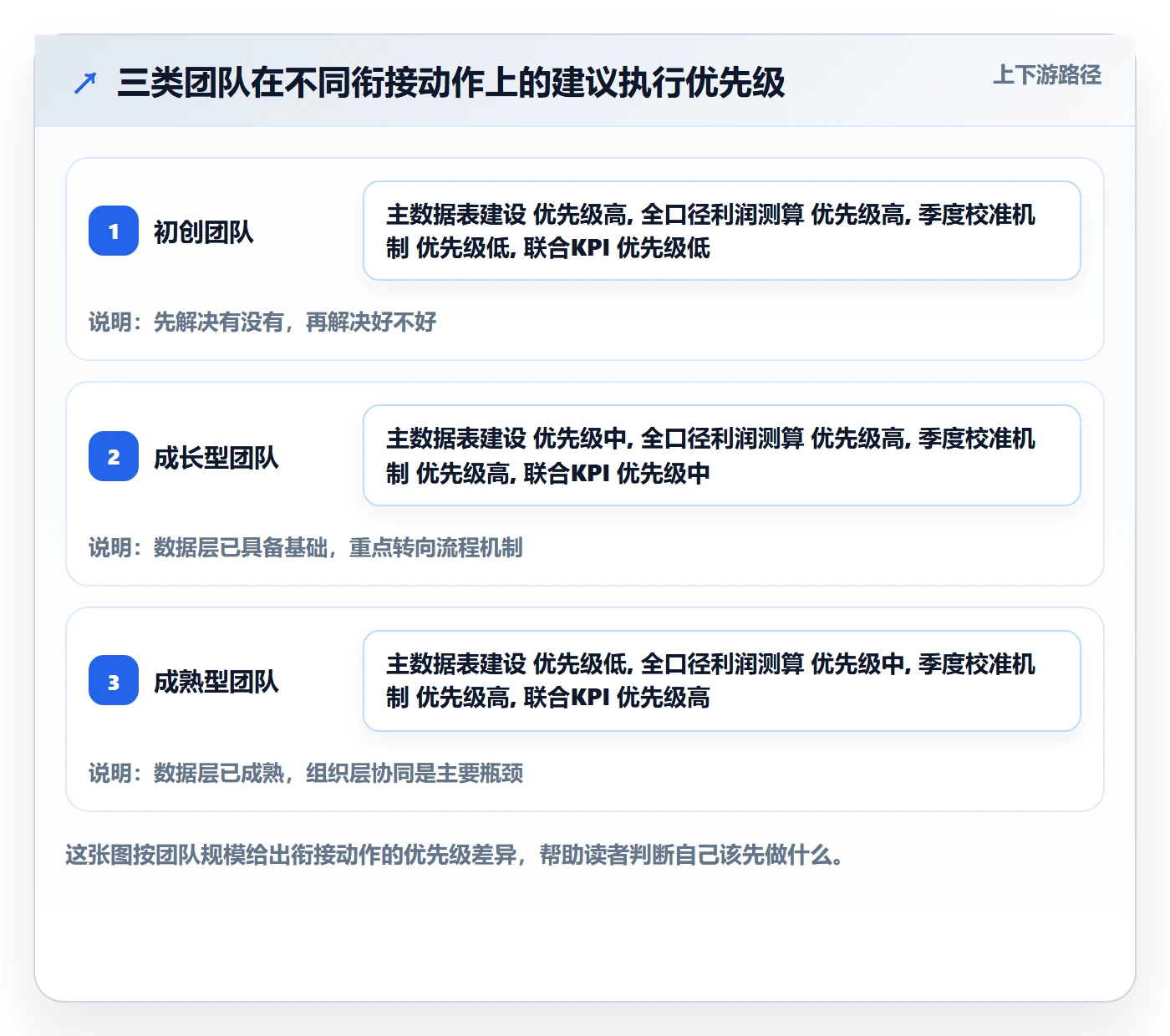1170x1036 pixels.
Task: Click the number 1 badge for 初创团队
Action: tap(114, 231)
